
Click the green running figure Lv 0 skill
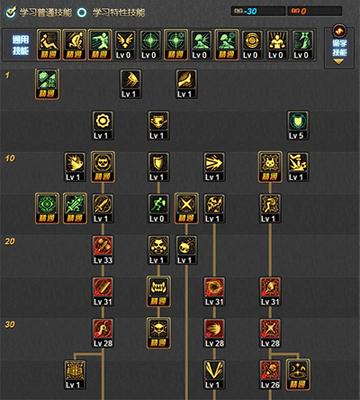pyautogui.click(x=159, y=209)
